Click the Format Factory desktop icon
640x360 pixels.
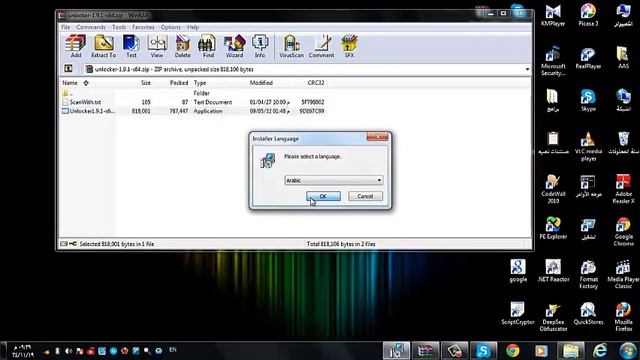coord(588,274)
